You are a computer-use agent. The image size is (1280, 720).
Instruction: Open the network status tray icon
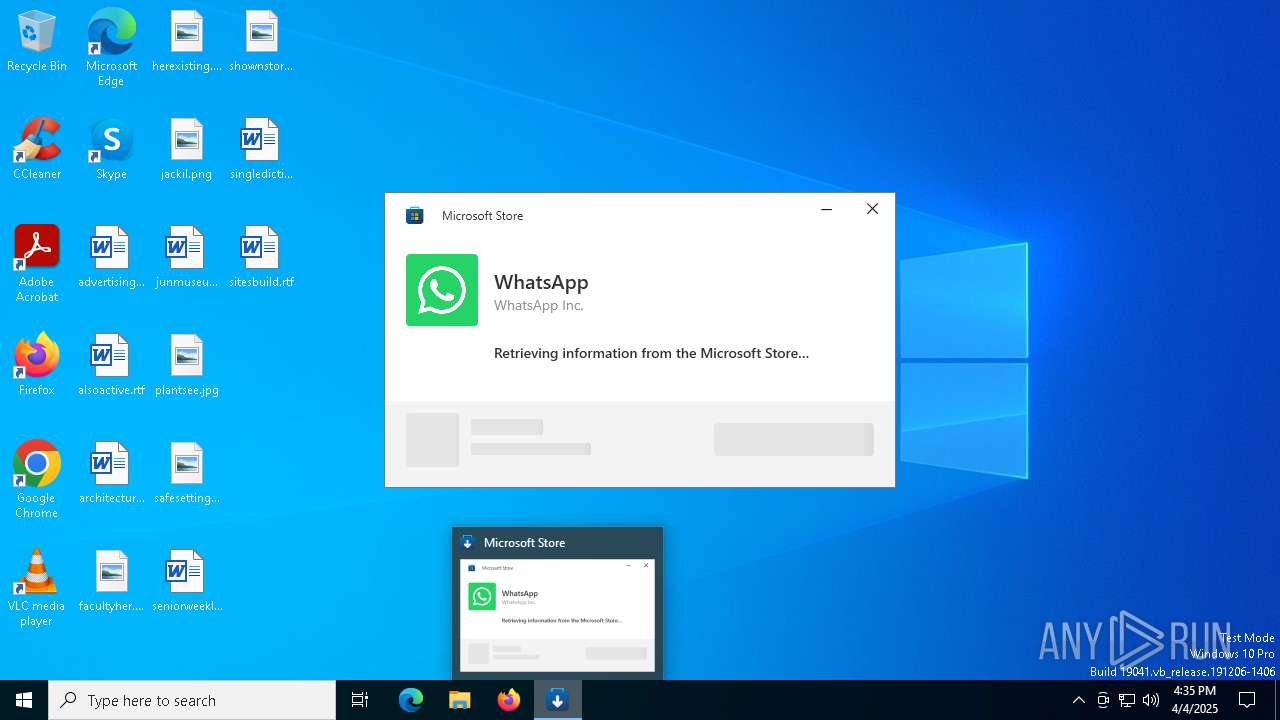[1127, 700]
